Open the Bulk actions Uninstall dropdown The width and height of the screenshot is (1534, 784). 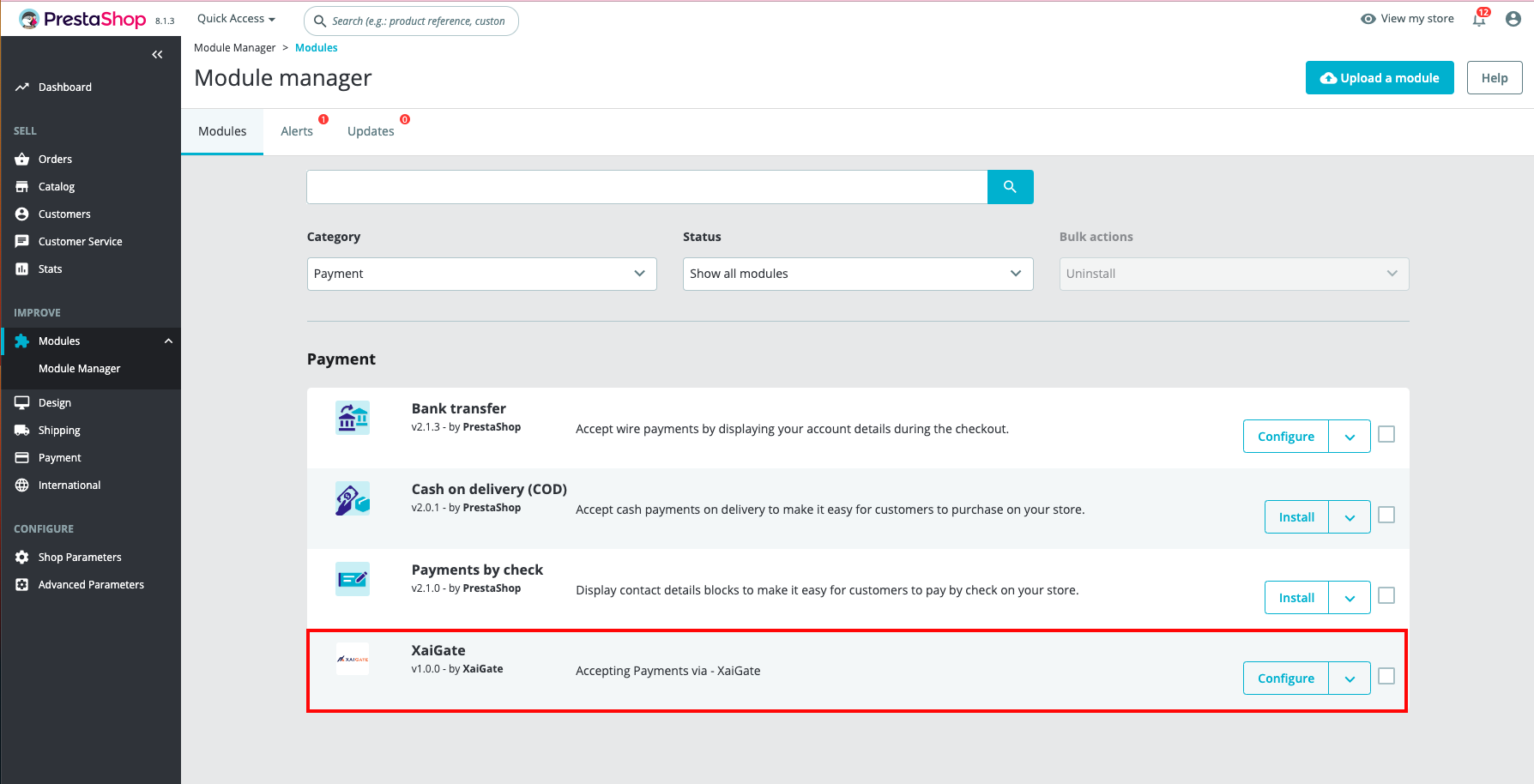pos(1234,274)
